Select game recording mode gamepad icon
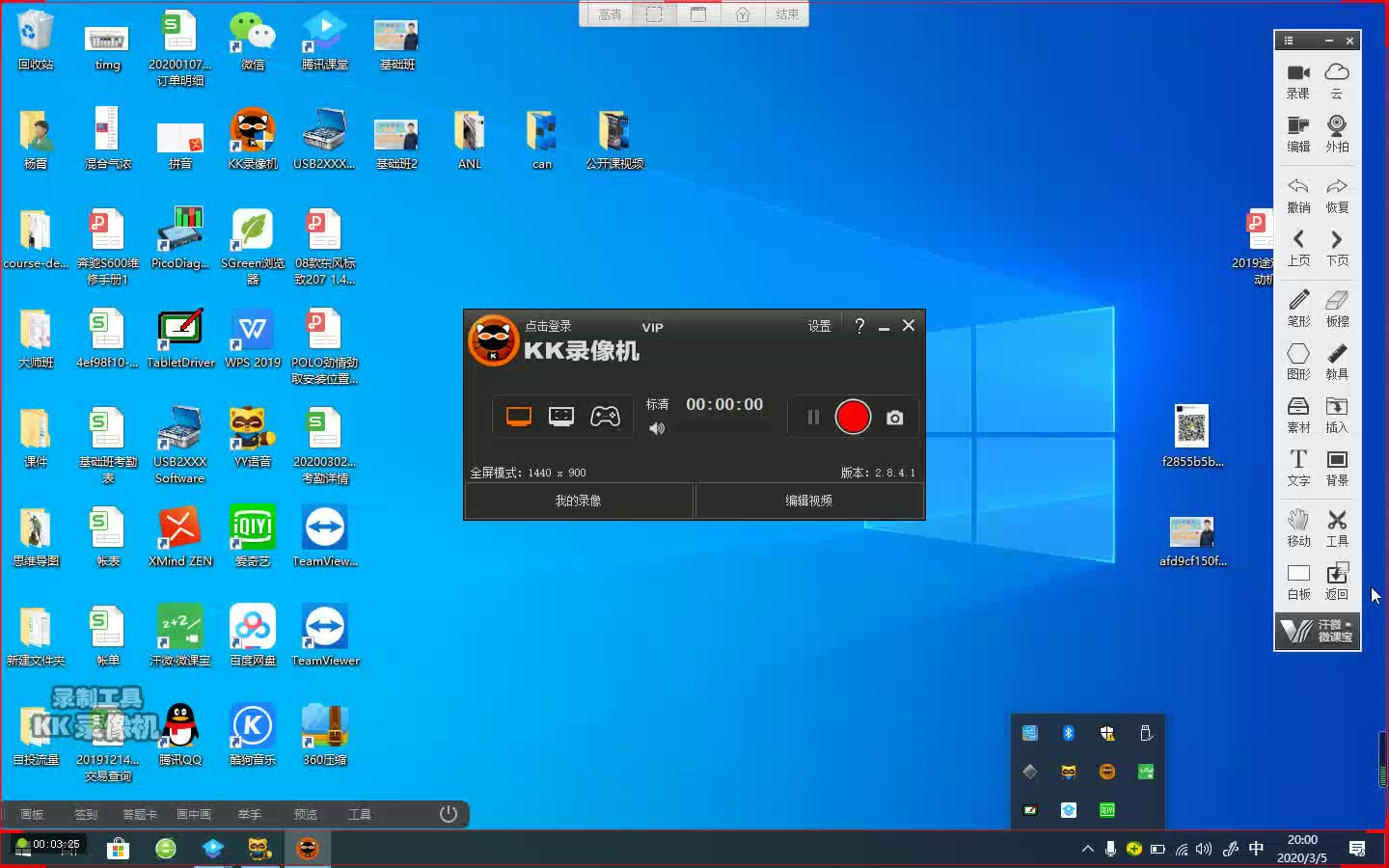Image resolution: width=1389 pixels, height=868 pixels. click(x=605, y=417)
